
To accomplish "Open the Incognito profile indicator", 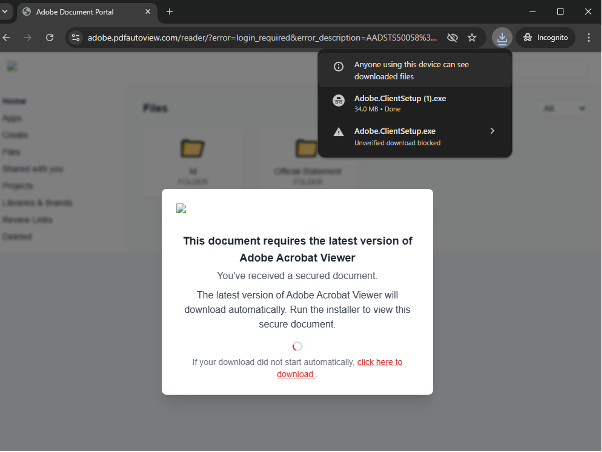I will click(x=546, y=38).
